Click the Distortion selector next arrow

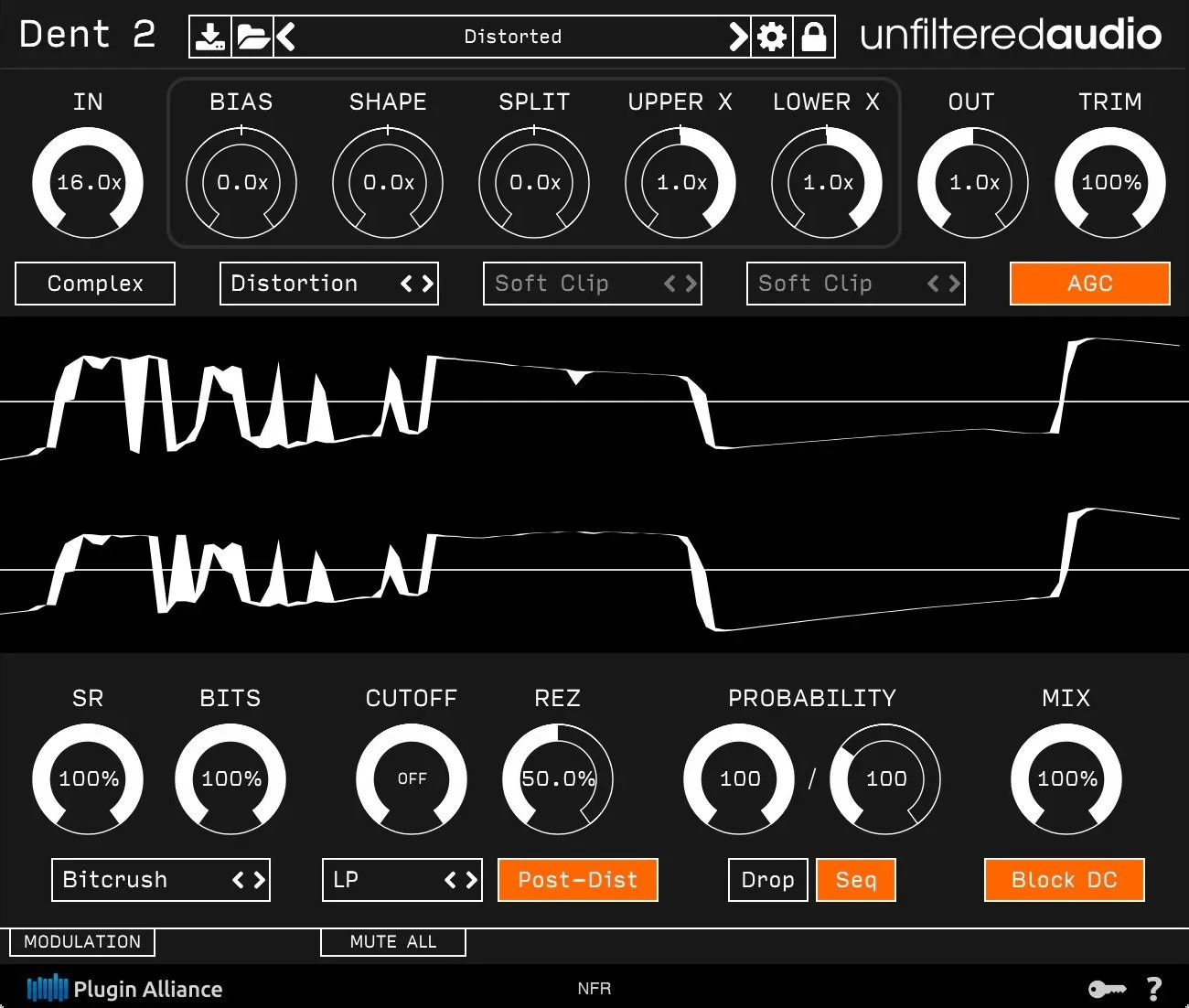pos(427,284)
